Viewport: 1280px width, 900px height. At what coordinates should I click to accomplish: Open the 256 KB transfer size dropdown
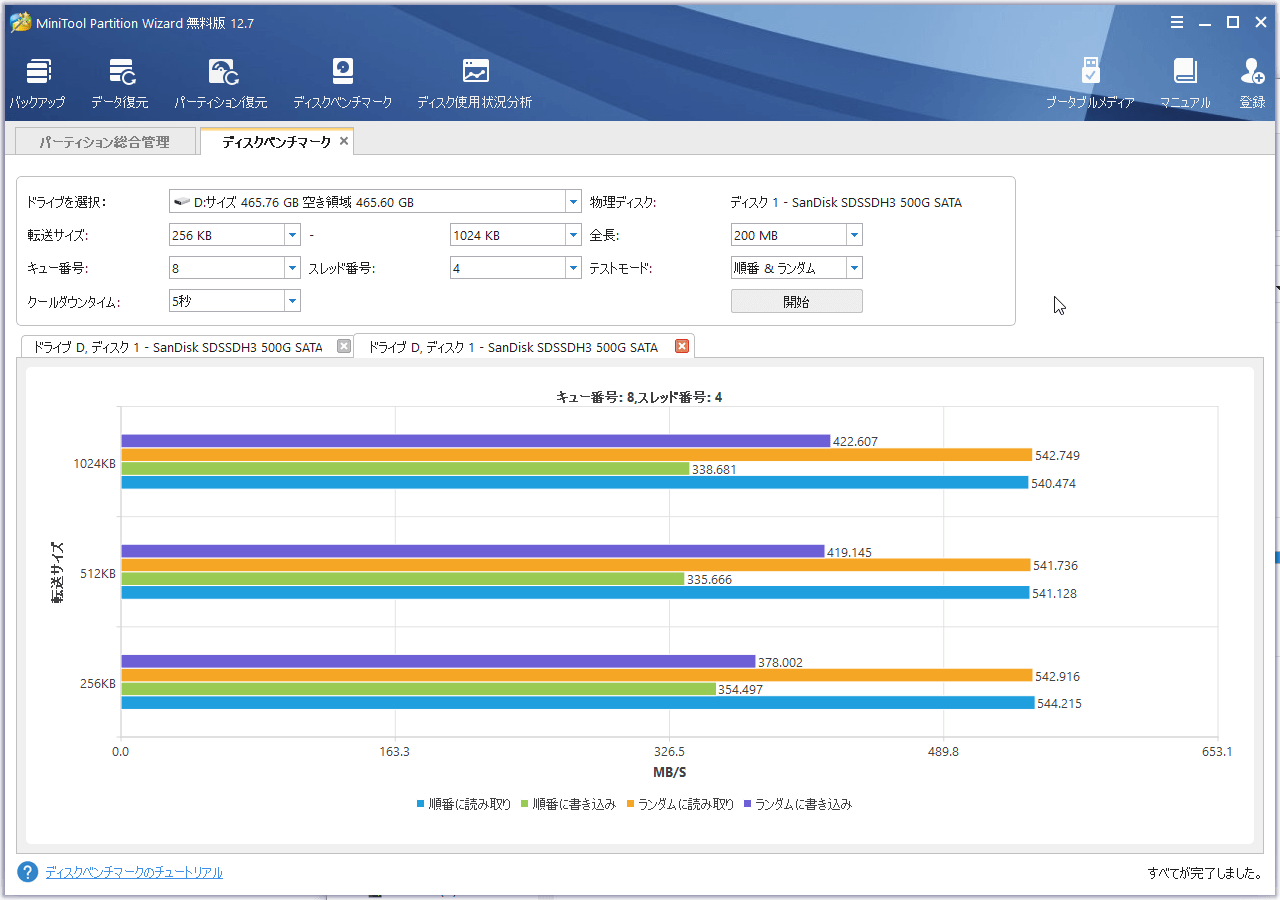(292, 235)
